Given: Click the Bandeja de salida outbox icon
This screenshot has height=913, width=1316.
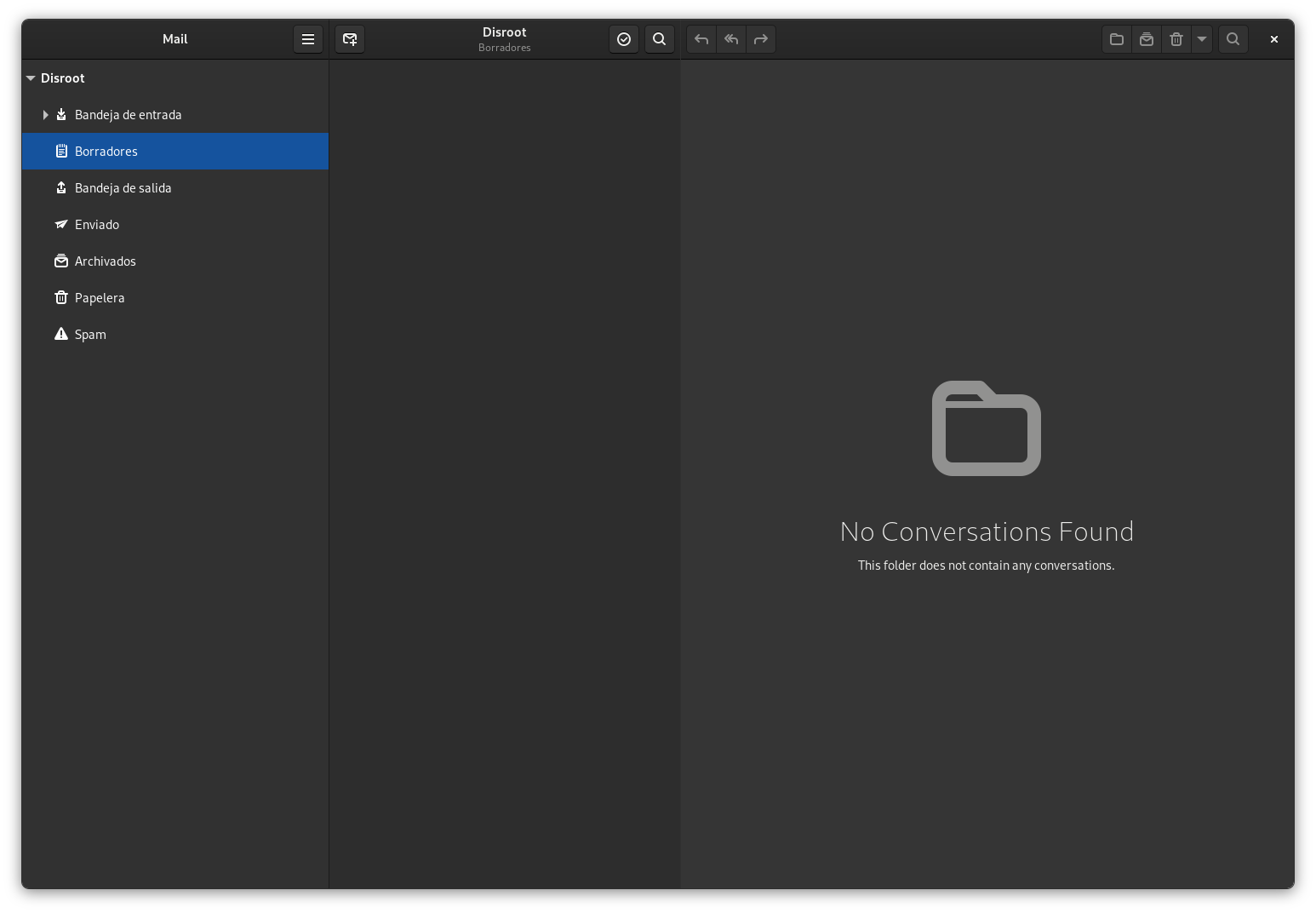Looking at the screenshot, I should [x=61, y=187].
